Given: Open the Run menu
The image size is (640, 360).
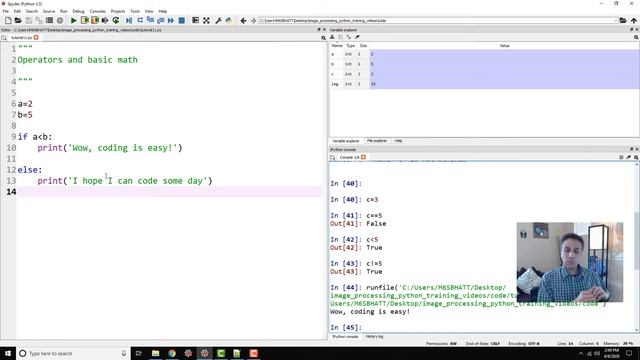Looking at the screenshot, I should [x=64, y=11].
